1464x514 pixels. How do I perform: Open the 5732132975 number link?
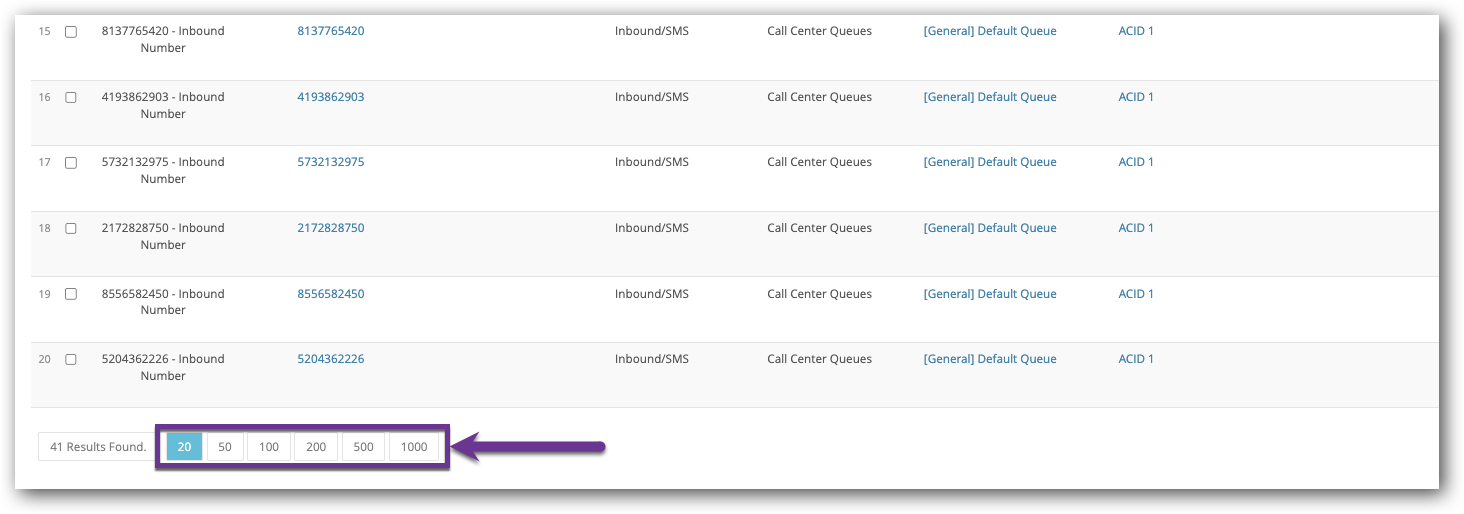(331, 162)
